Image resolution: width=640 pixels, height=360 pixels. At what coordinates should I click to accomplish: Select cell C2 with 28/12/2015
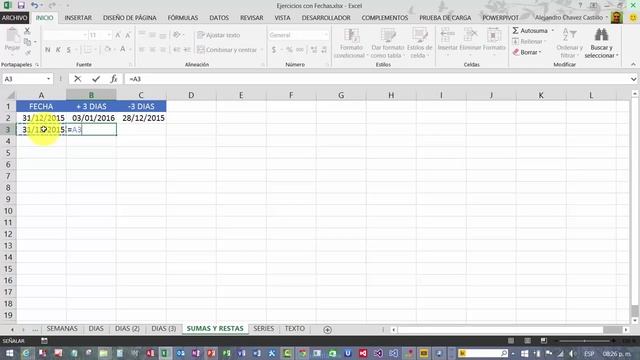tap(141, 118)
